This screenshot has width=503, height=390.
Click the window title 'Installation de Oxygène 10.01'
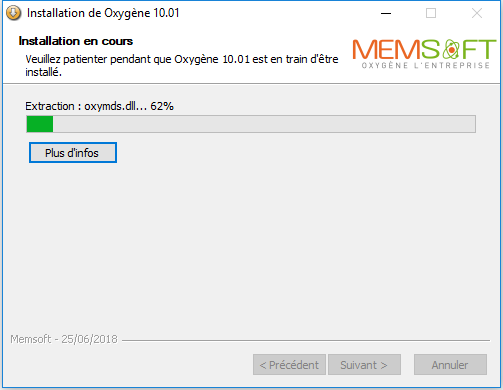coord(103,13)
